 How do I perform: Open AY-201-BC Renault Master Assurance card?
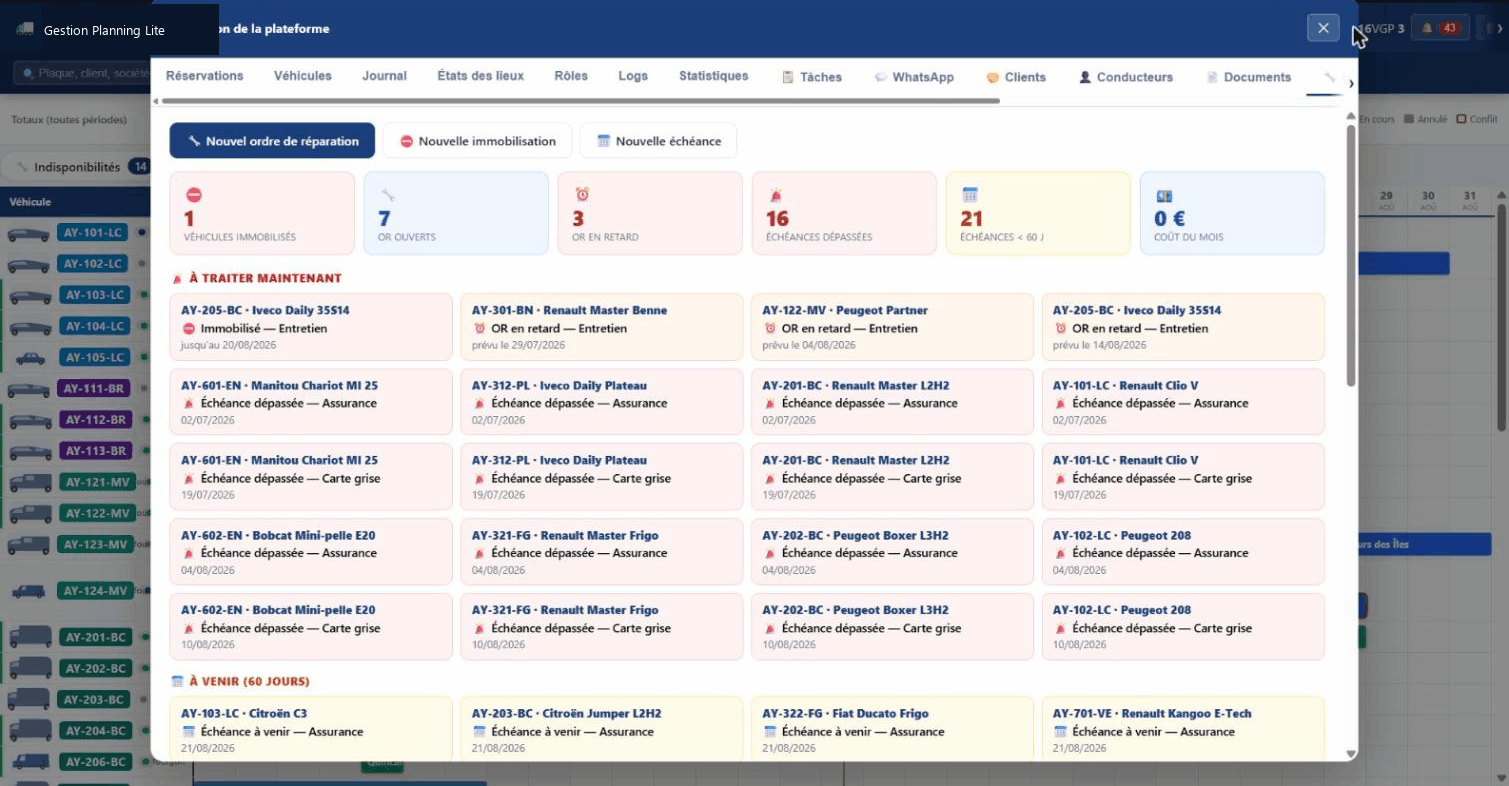[892, 402]
